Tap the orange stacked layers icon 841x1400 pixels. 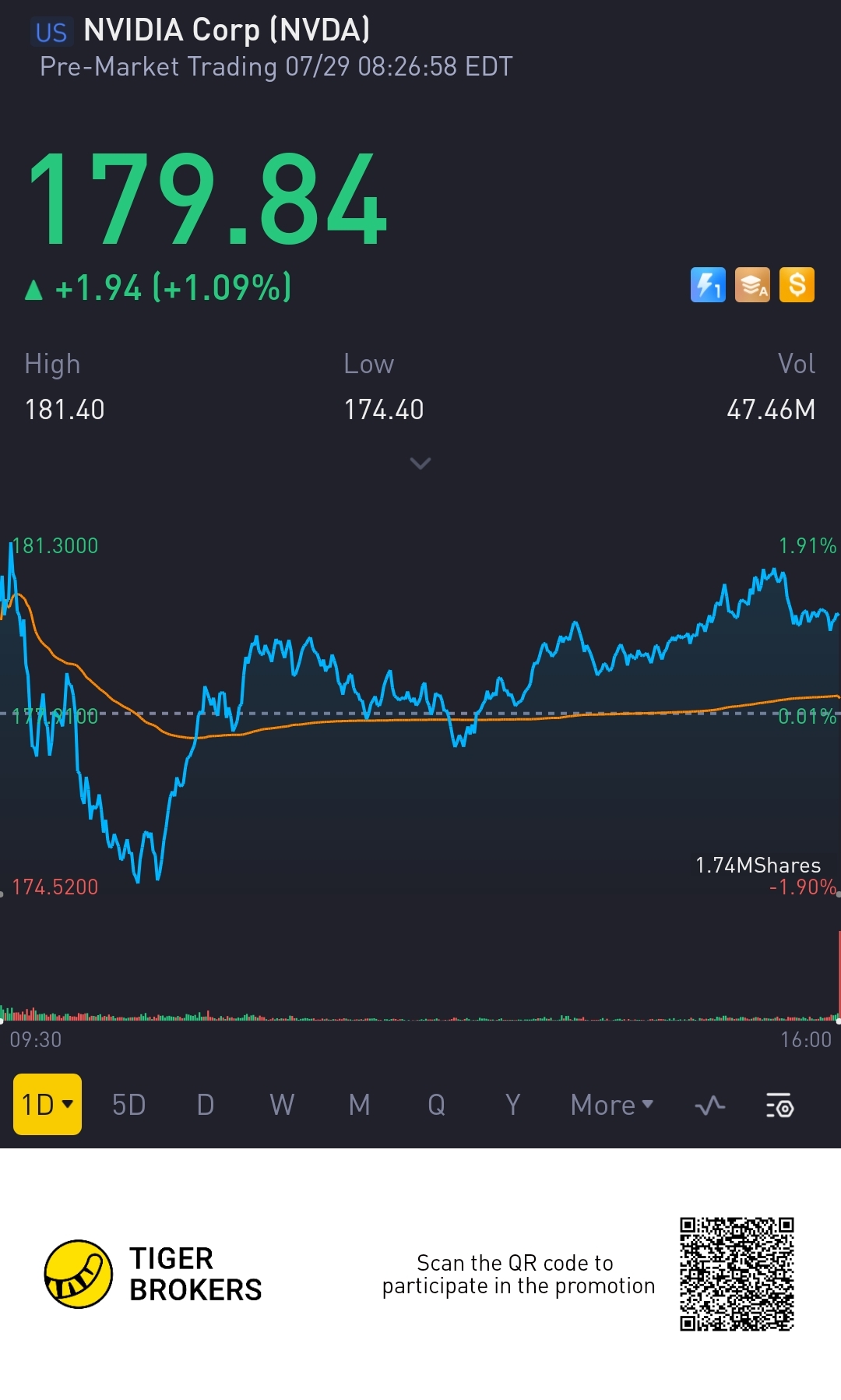(x=752, y=284)
